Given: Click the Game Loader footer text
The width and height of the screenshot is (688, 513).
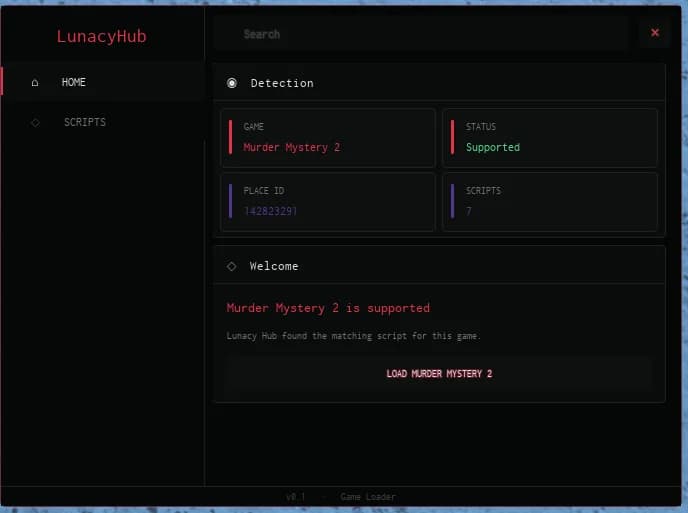Looking at the screenshot, I should (368, 497).
